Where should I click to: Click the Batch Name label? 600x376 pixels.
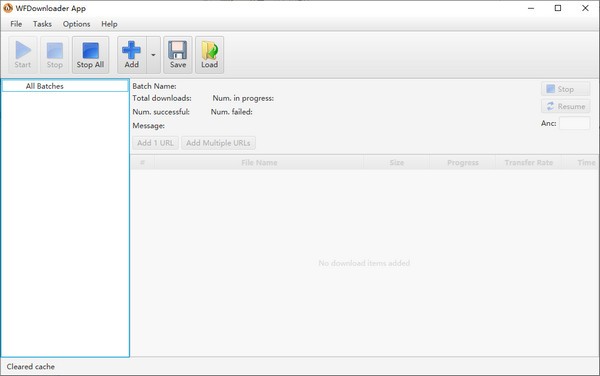point(154,86)
